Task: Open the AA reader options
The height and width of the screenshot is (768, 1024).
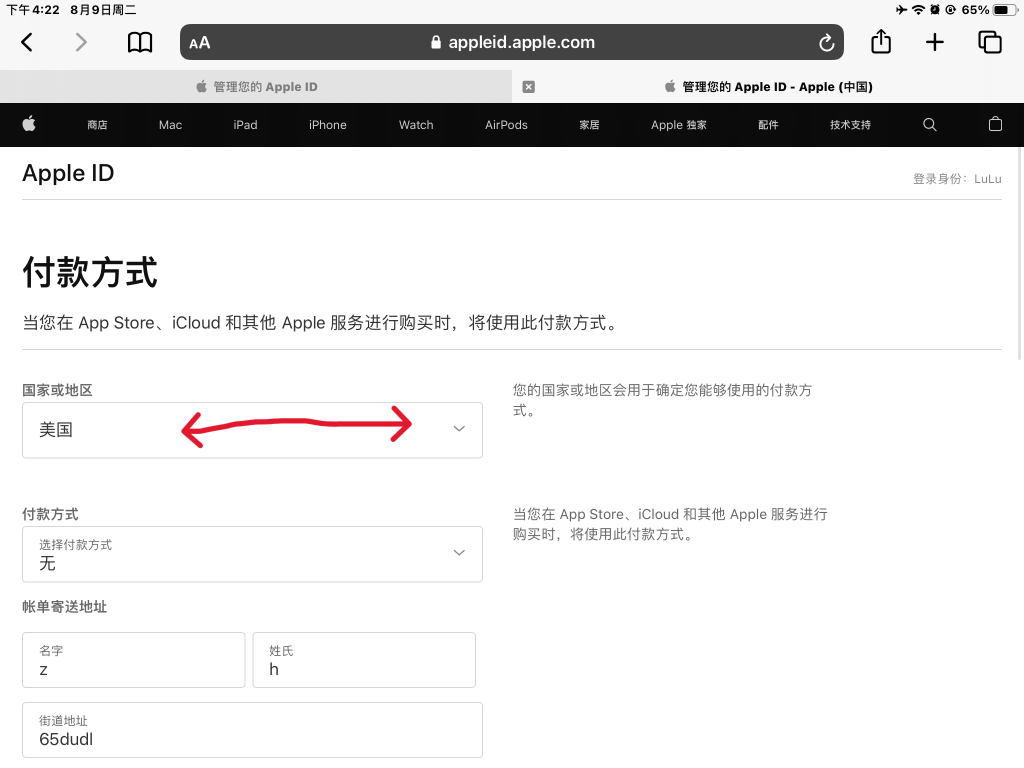Action: (199, 43)
